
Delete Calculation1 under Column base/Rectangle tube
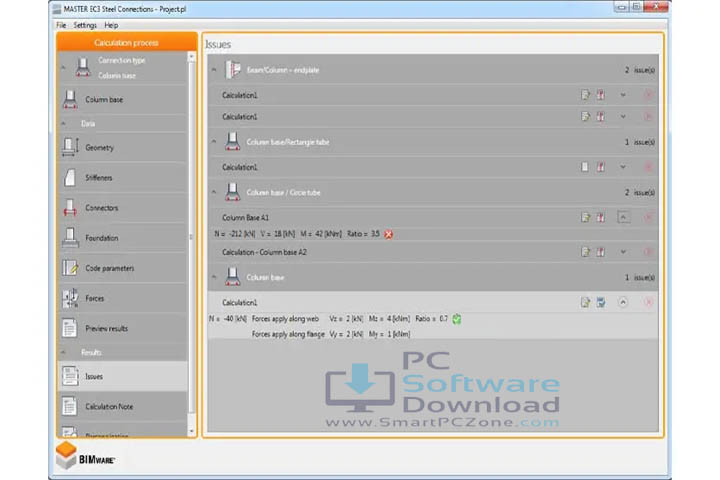tap(648, 167)
